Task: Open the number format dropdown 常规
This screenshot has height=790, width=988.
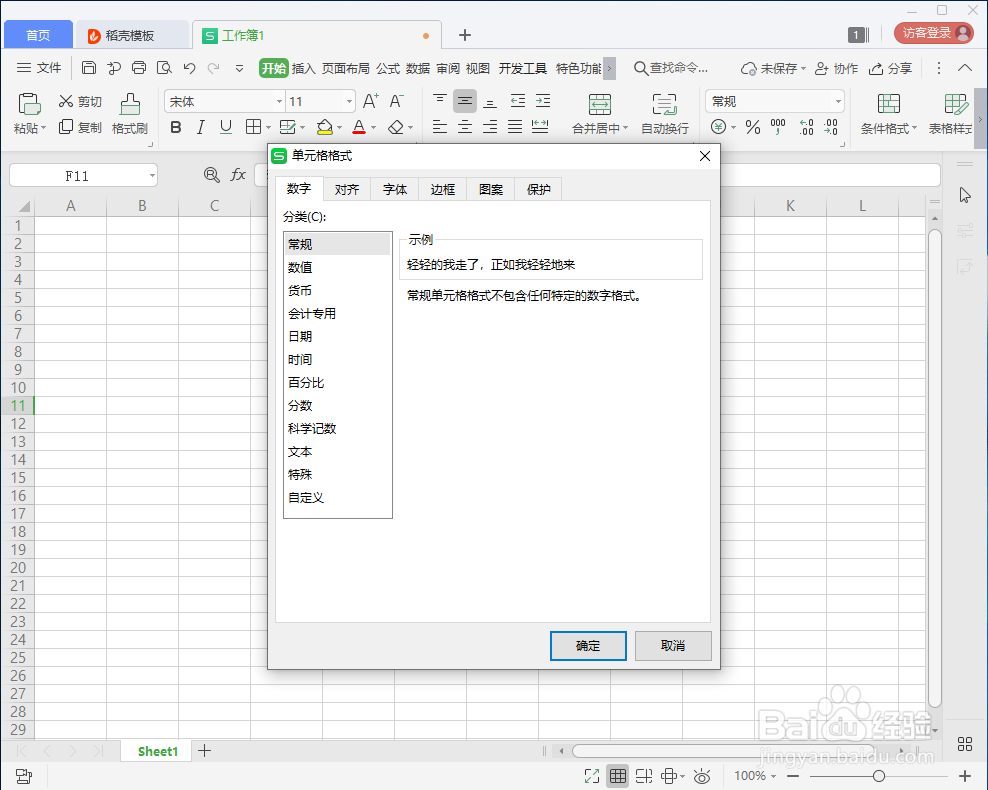Action: click(x=837, y=101)
